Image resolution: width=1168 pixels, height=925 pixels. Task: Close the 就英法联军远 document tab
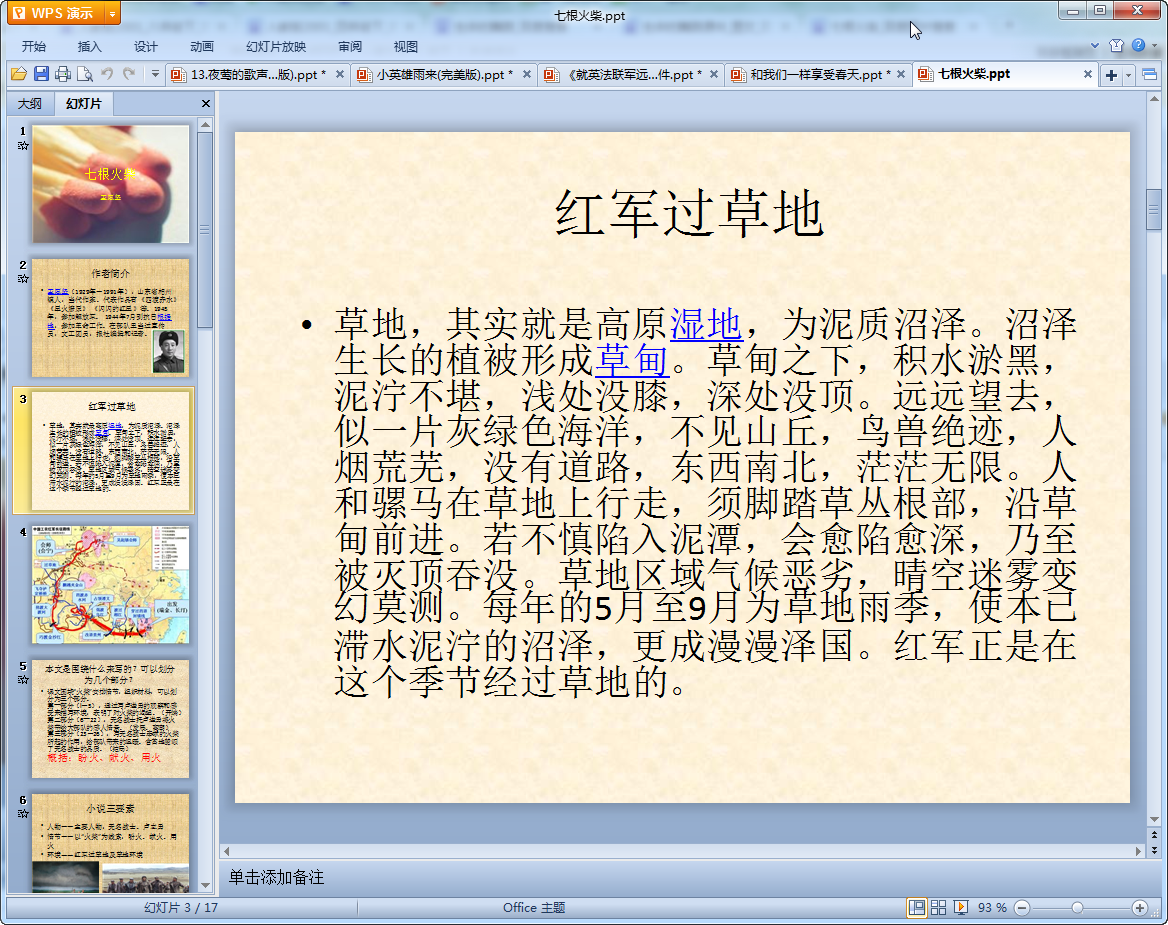coord(714,74)
